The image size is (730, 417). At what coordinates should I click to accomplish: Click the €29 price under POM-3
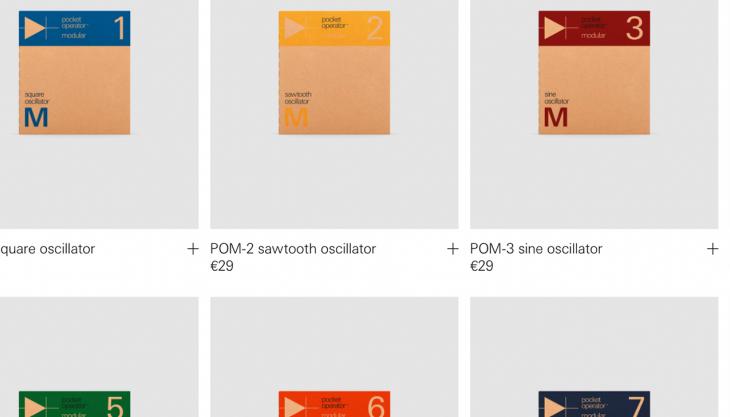pyautogui.click(x=481, y=266)
